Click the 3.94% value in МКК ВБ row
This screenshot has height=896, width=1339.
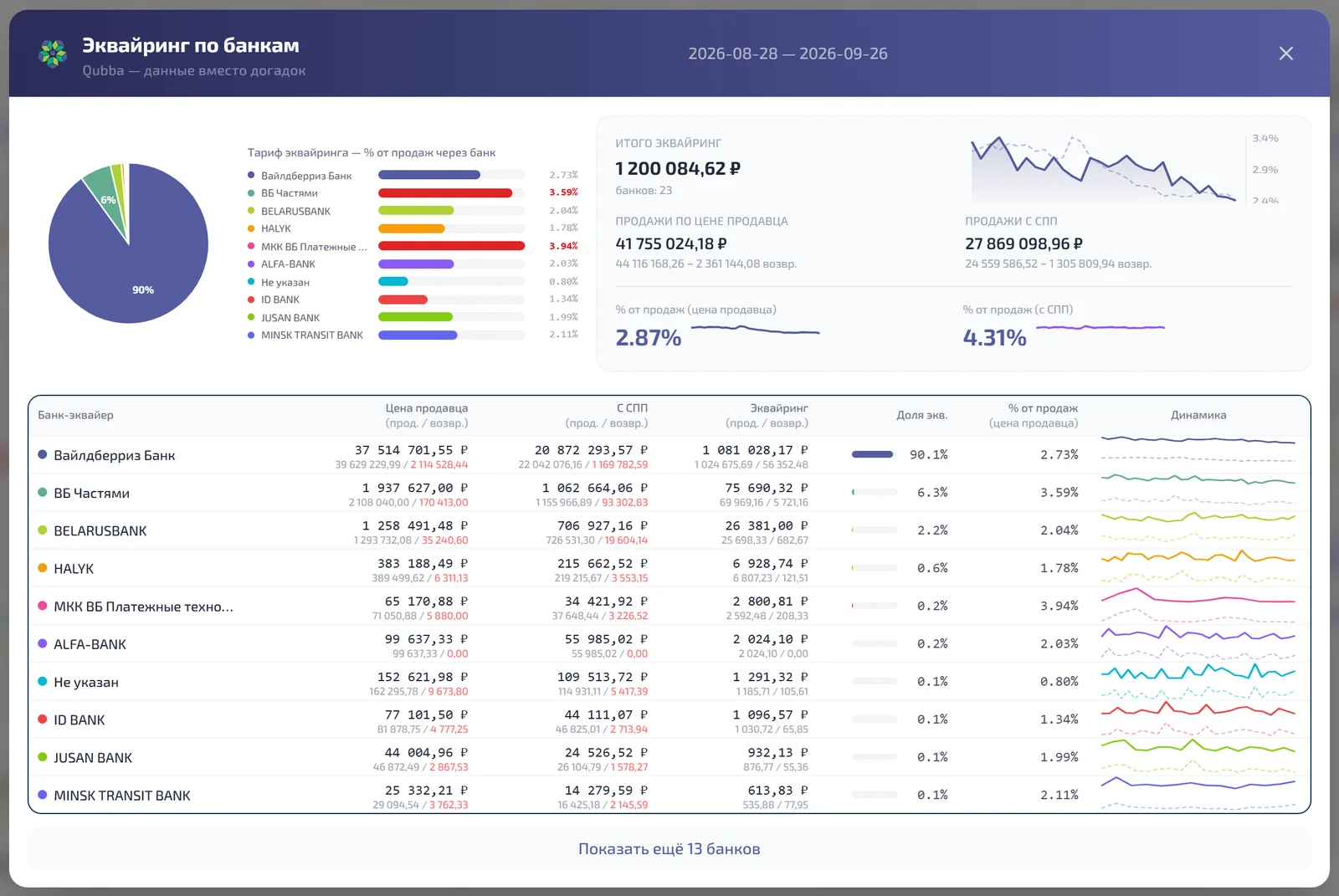[1059, 606]
